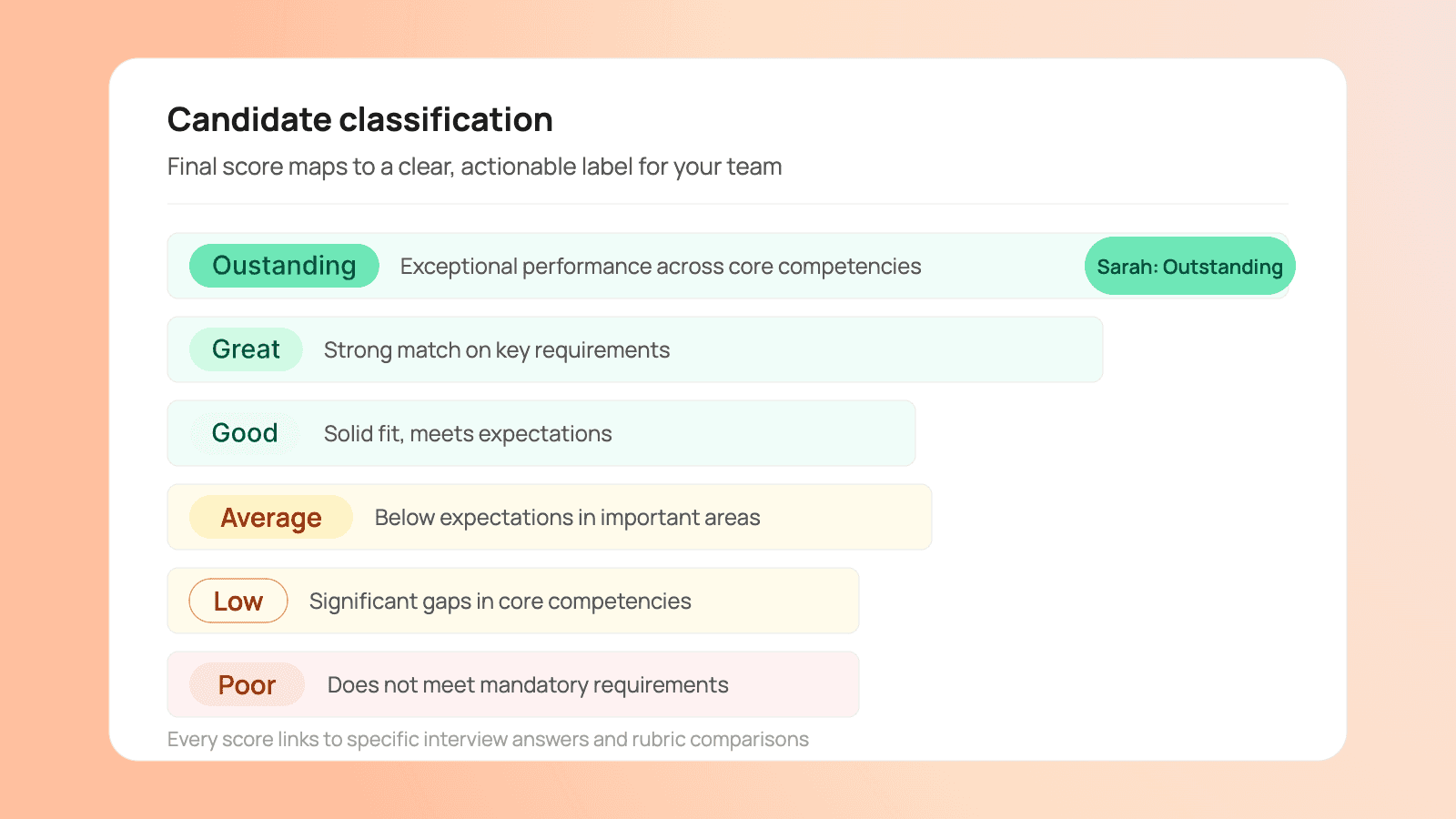Screen dimensions: 1456x819
Task: Click empty area of the Good row bar
Action: (x=764, y=433)
